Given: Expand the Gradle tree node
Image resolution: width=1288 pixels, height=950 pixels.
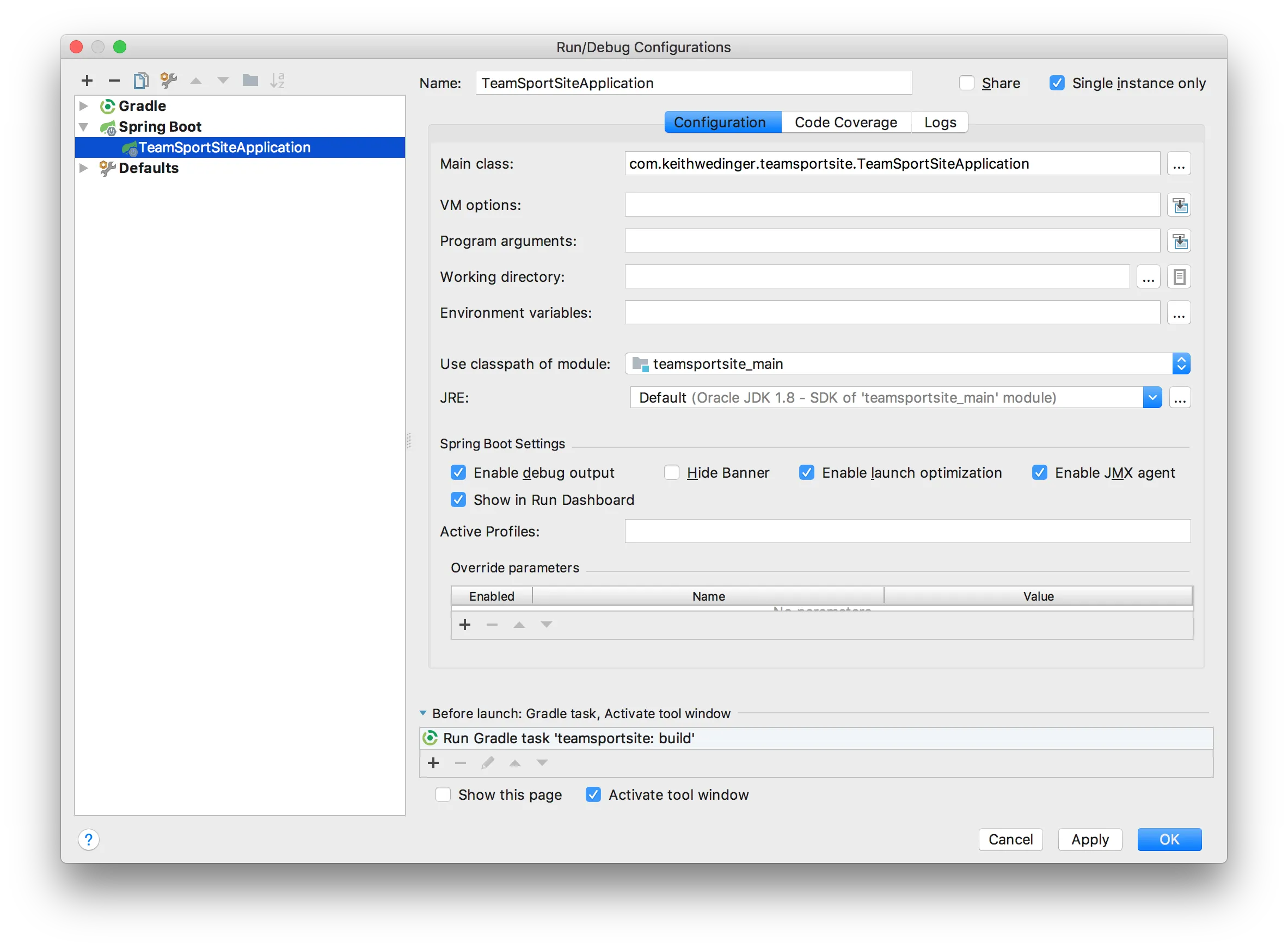Looking at the screenshot, I should coord(84,106).
